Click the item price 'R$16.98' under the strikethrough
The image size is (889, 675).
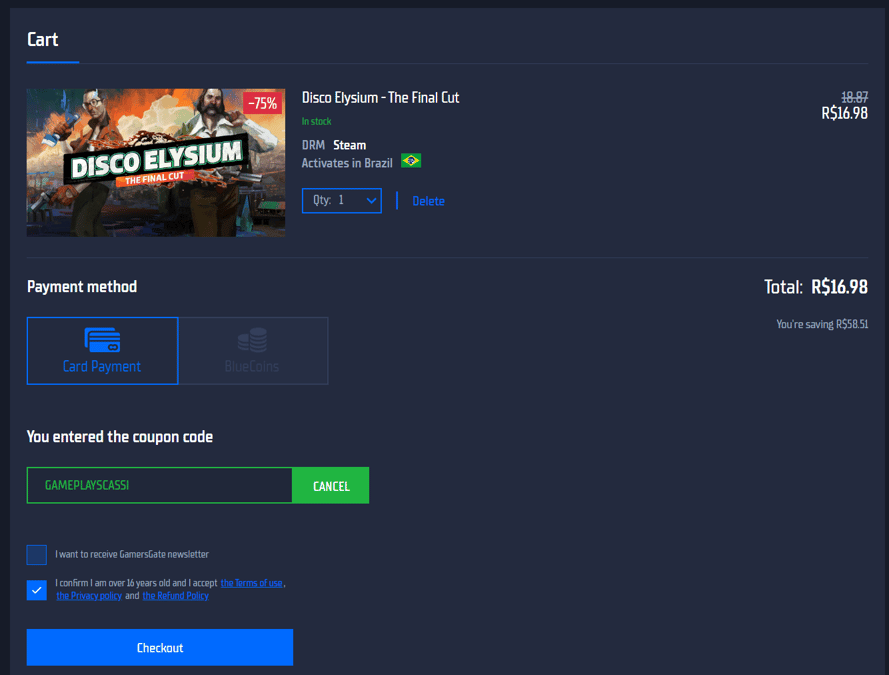tap(845, 113)
